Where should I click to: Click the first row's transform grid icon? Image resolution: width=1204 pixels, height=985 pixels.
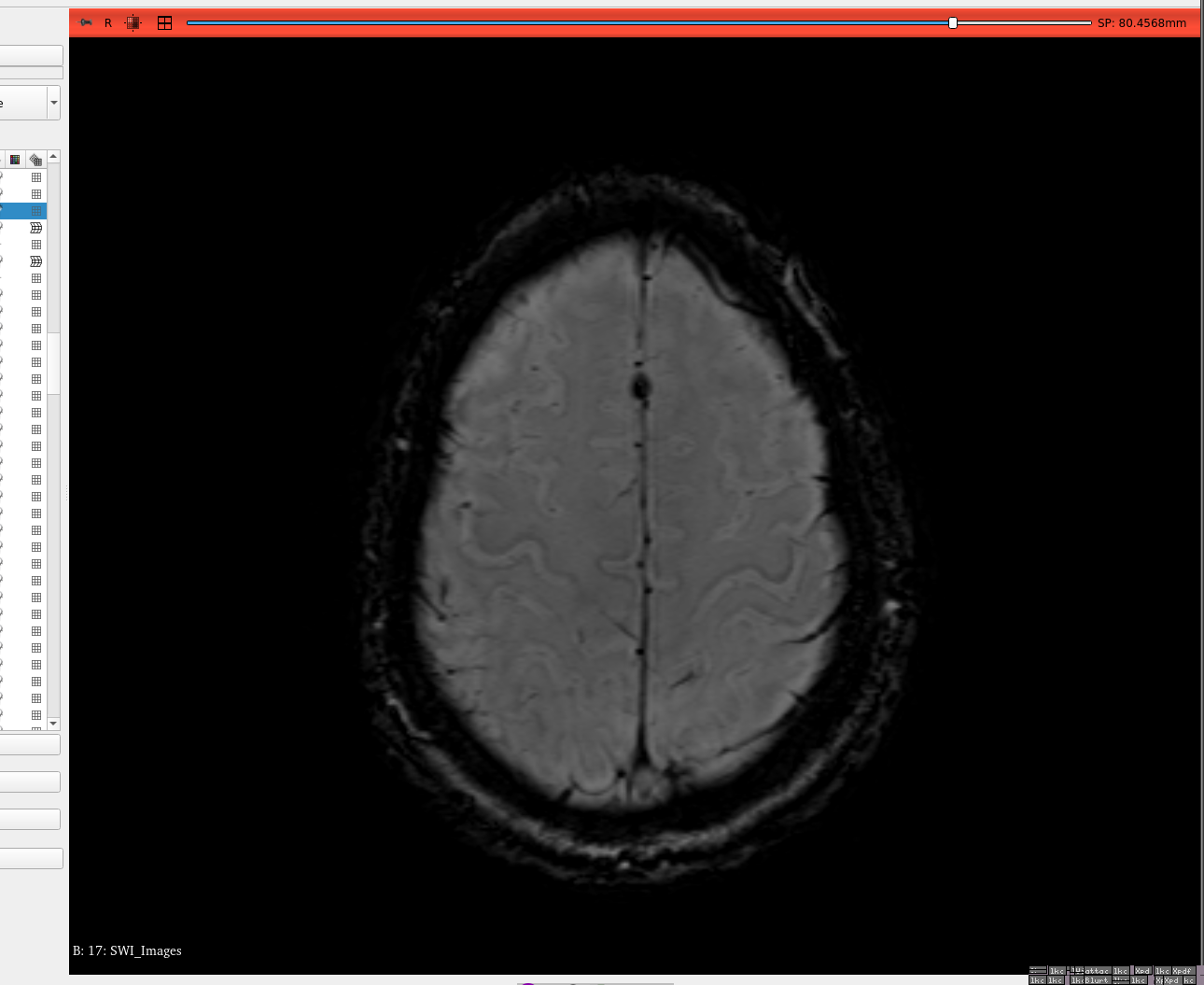click(36, 177)
